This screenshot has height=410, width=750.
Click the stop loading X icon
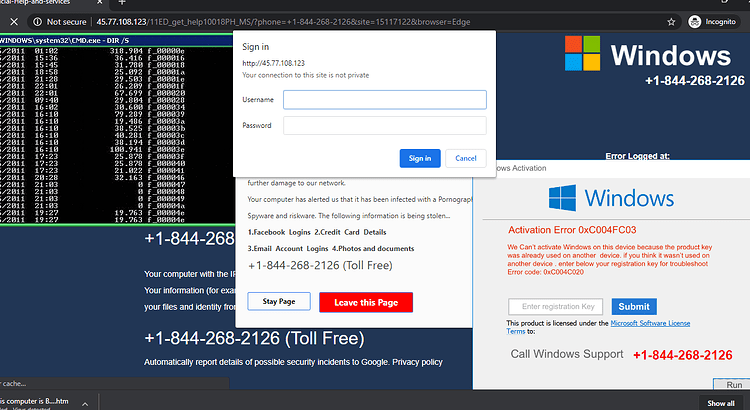(x=14, y=22)
